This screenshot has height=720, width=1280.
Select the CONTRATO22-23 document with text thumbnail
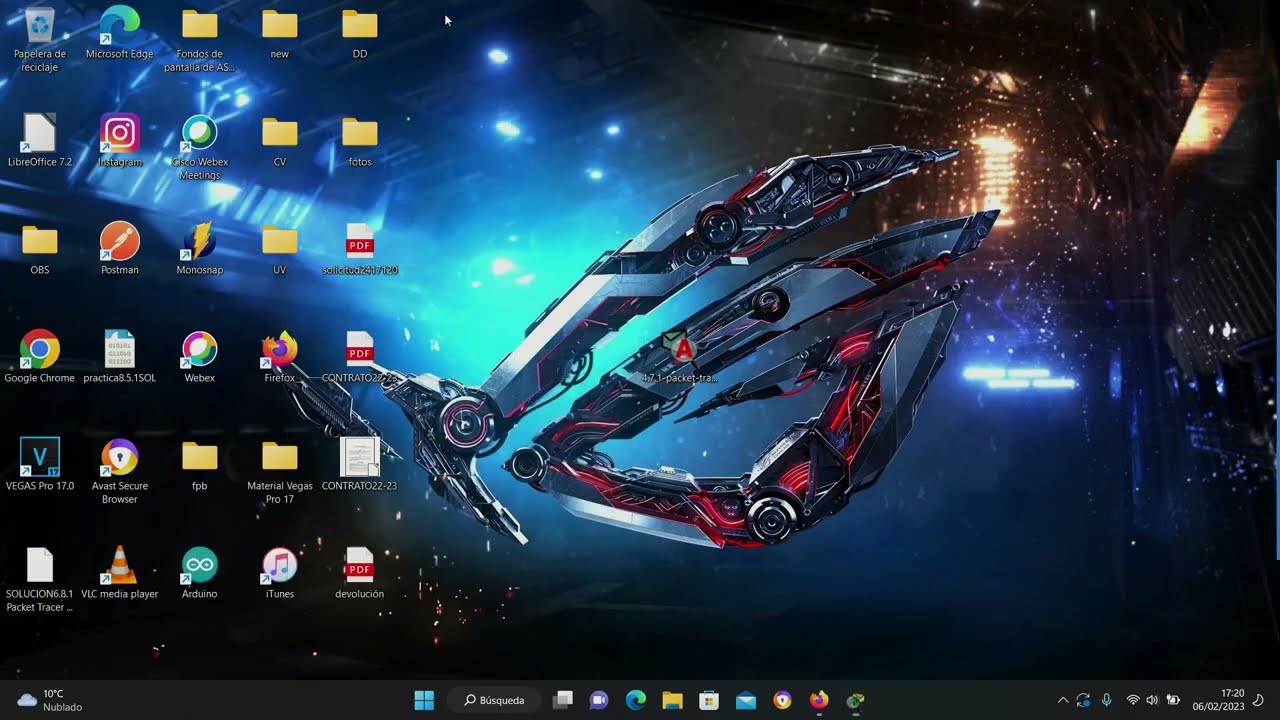[x=360, y=464]
